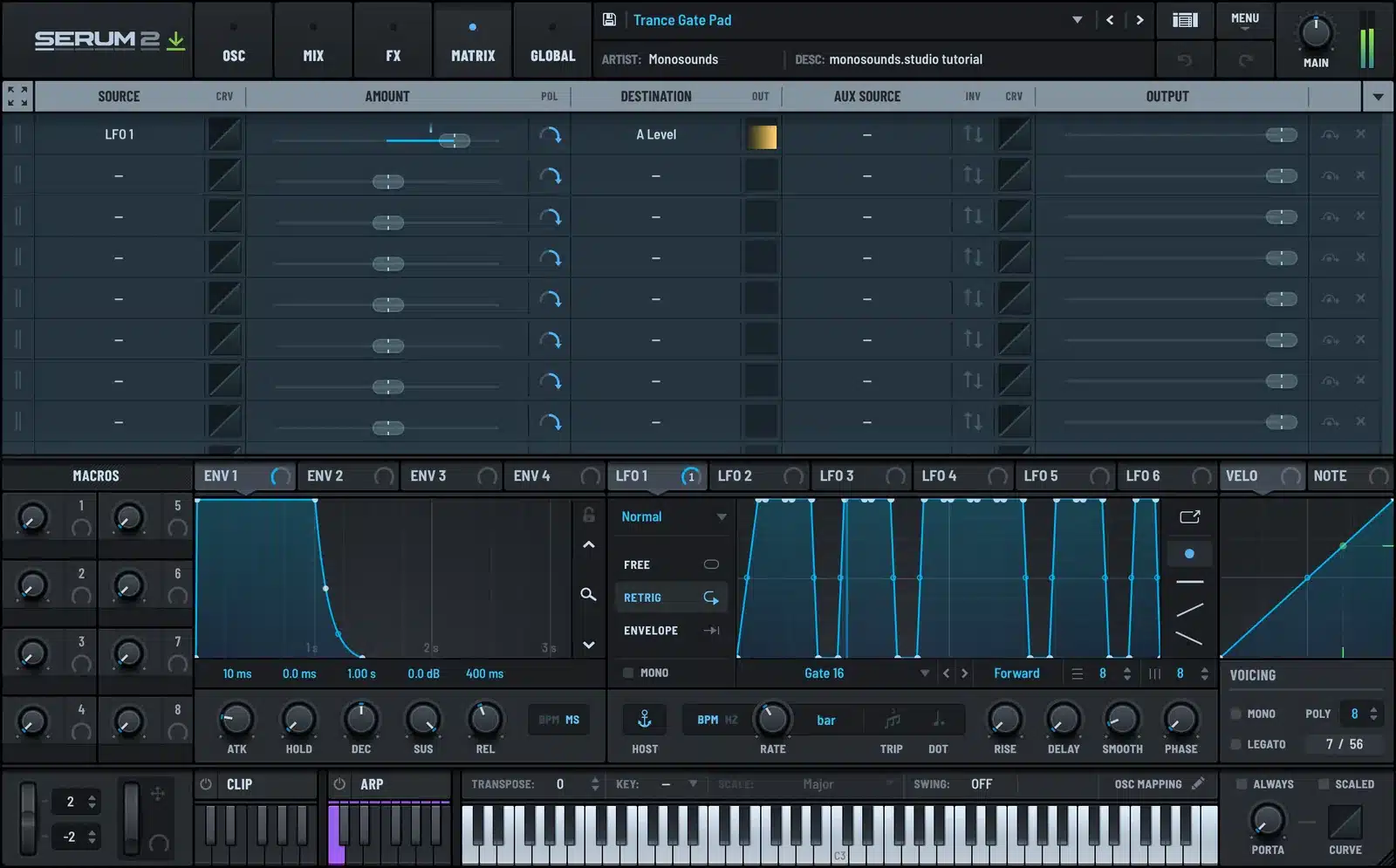Click the LFO1 row output slider
Screen dimensions: 1396x868
pyautogui.click(x=1181, y=134)
